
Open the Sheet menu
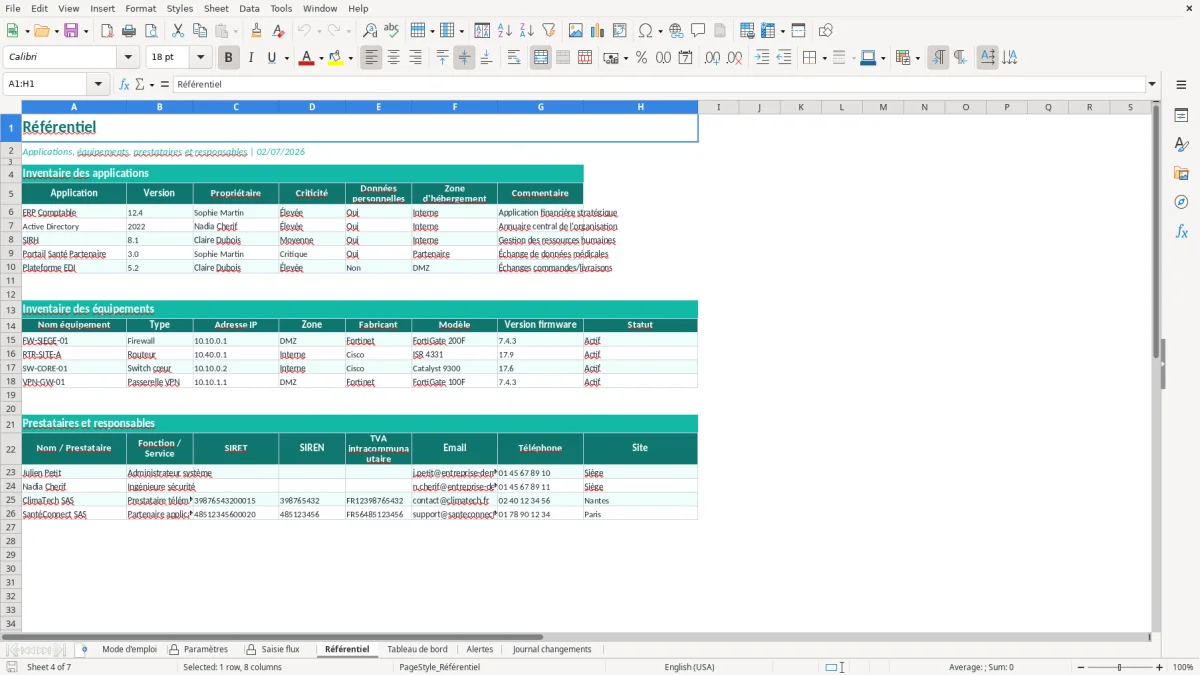[x=216, y=8]
